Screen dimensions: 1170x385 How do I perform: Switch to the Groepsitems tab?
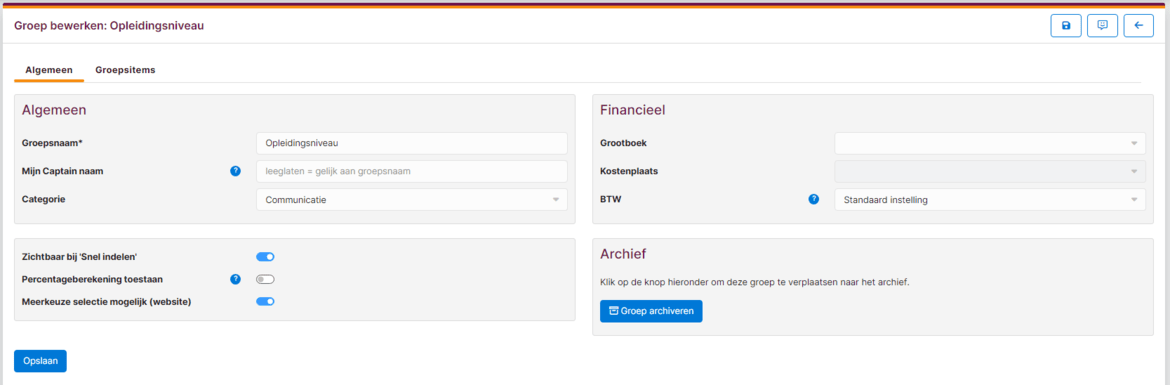[125, 69]
